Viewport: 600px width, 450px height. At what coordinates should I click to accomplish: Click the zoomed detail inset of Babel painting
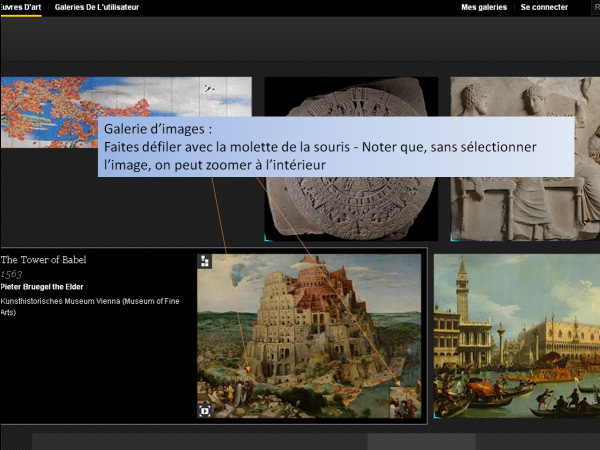[405, 402]
